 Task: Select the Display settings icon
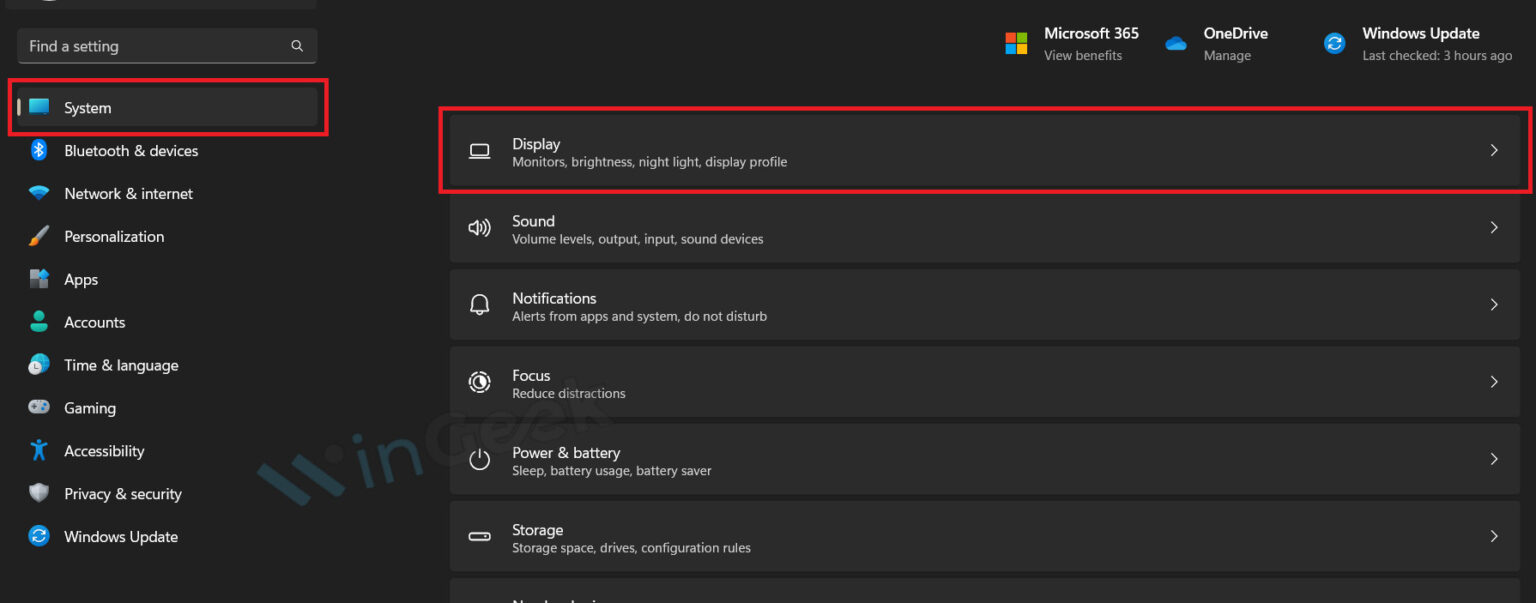point(479,151)
